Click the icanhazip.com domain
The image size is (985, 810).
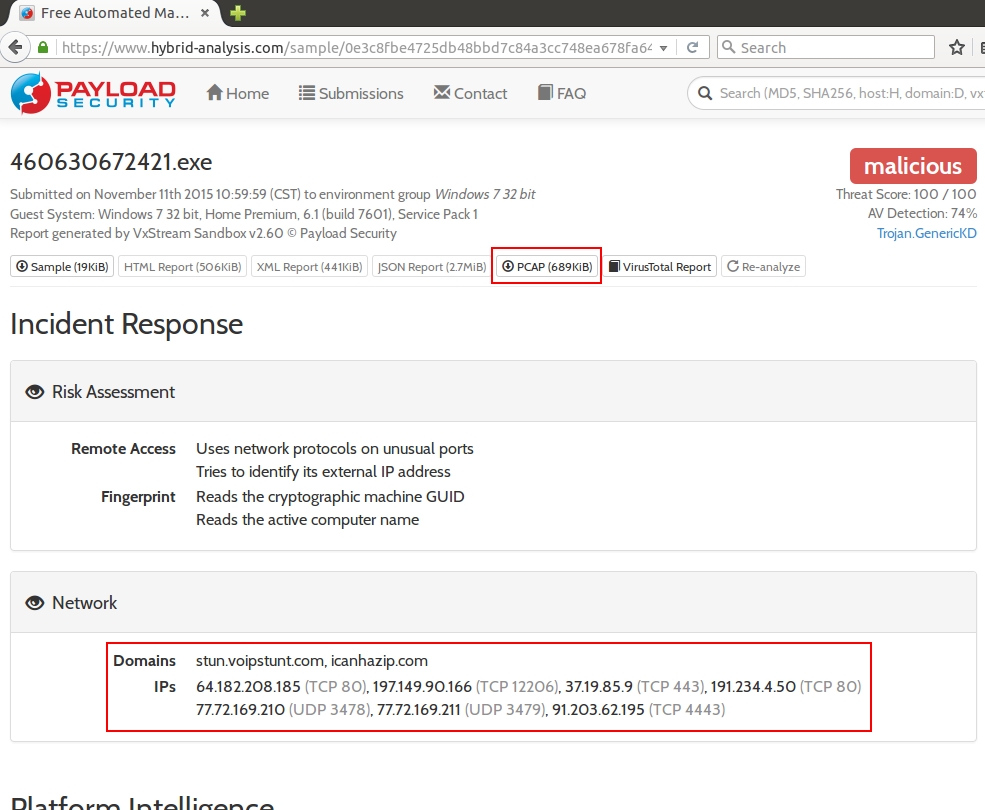tap(379, 660)
